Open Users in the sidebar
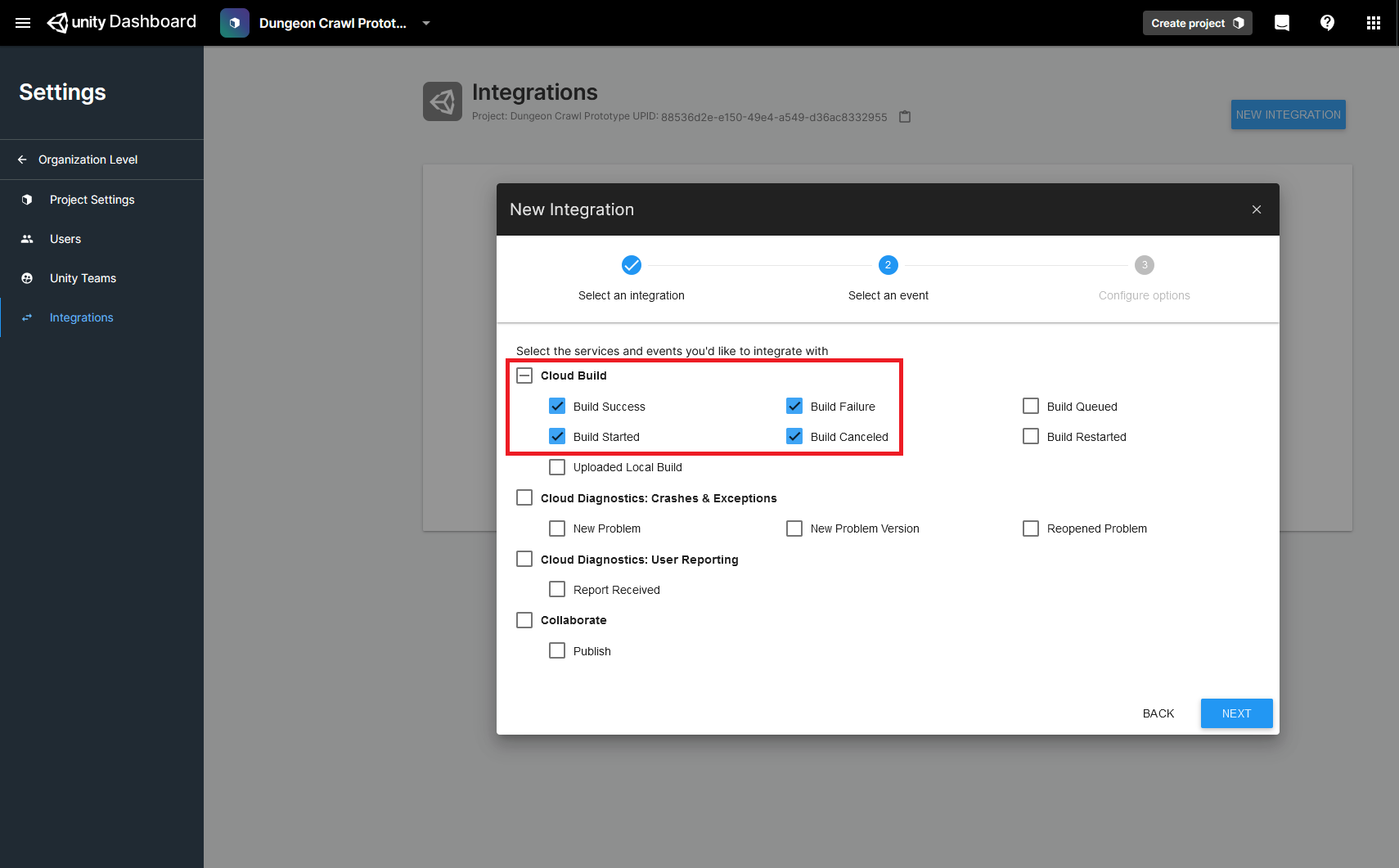Screen dimensions: 1399x868 pos(101,239)
